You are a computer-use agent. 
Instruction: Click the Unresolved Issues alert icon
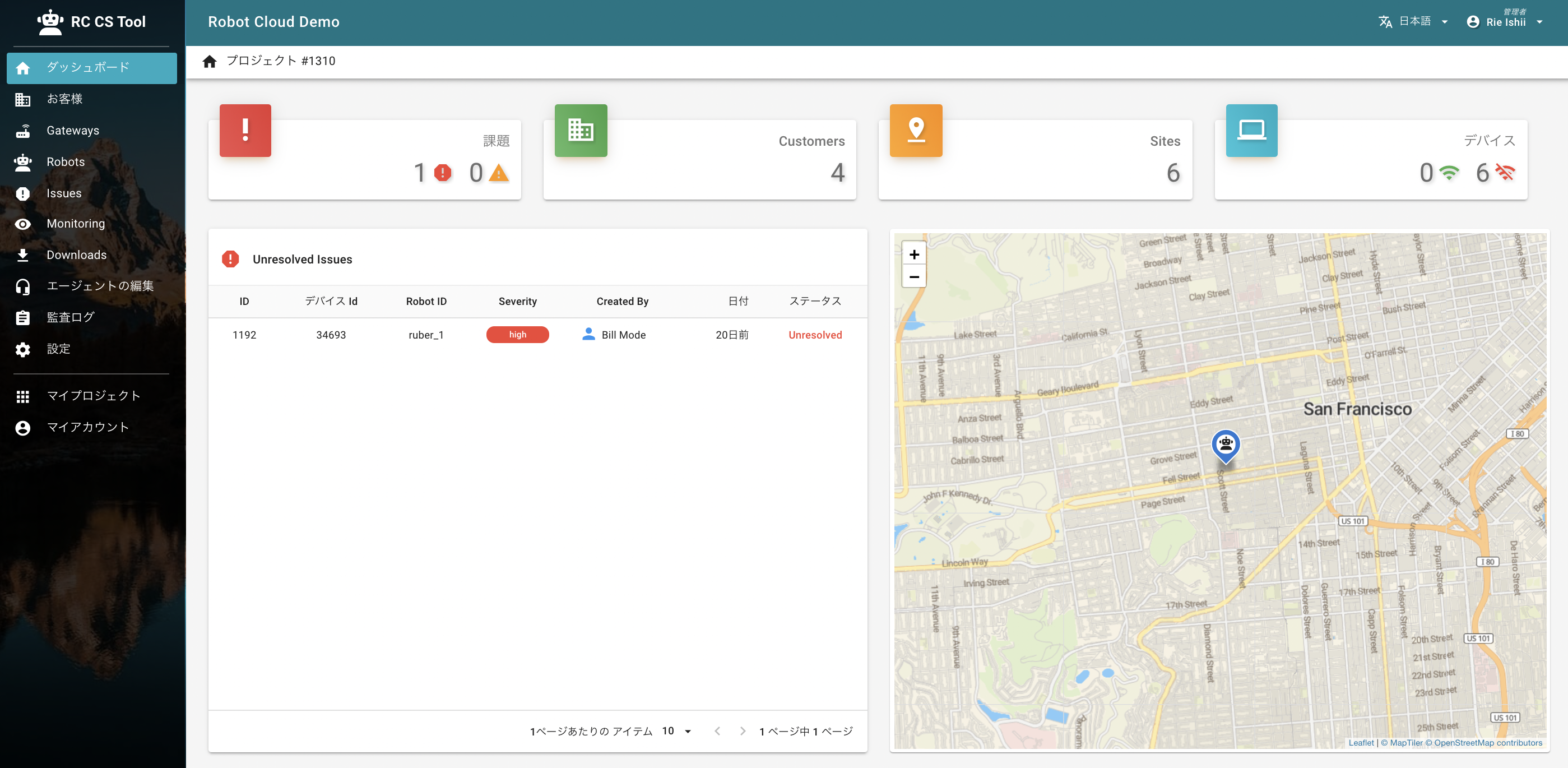230,260
